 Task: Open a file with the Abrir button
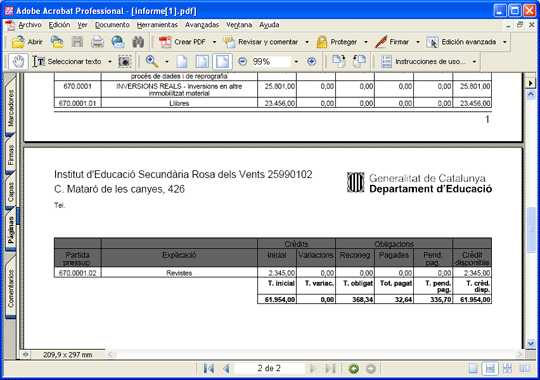point(27,42)
